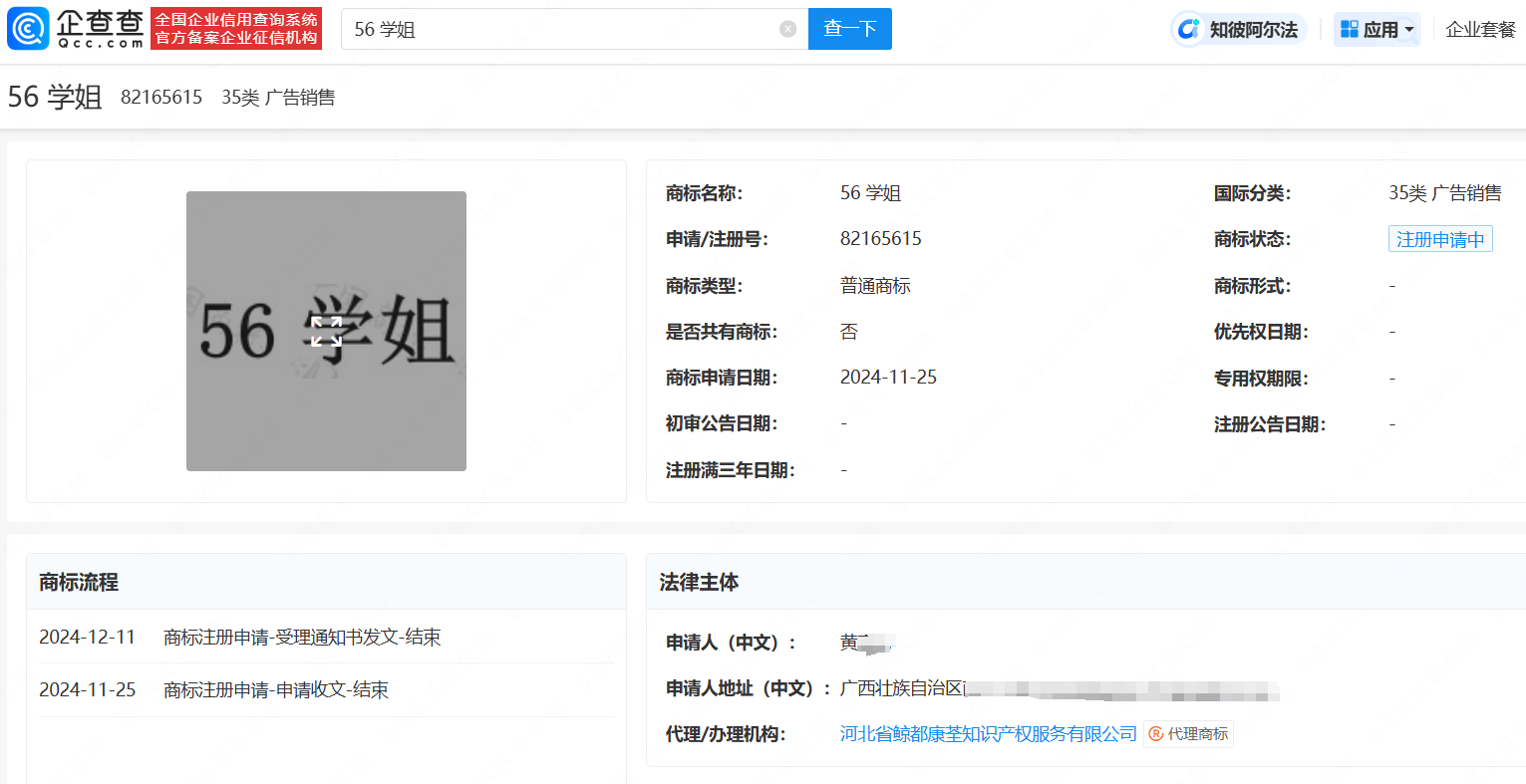Click the 代理商标 tag

1188,734
